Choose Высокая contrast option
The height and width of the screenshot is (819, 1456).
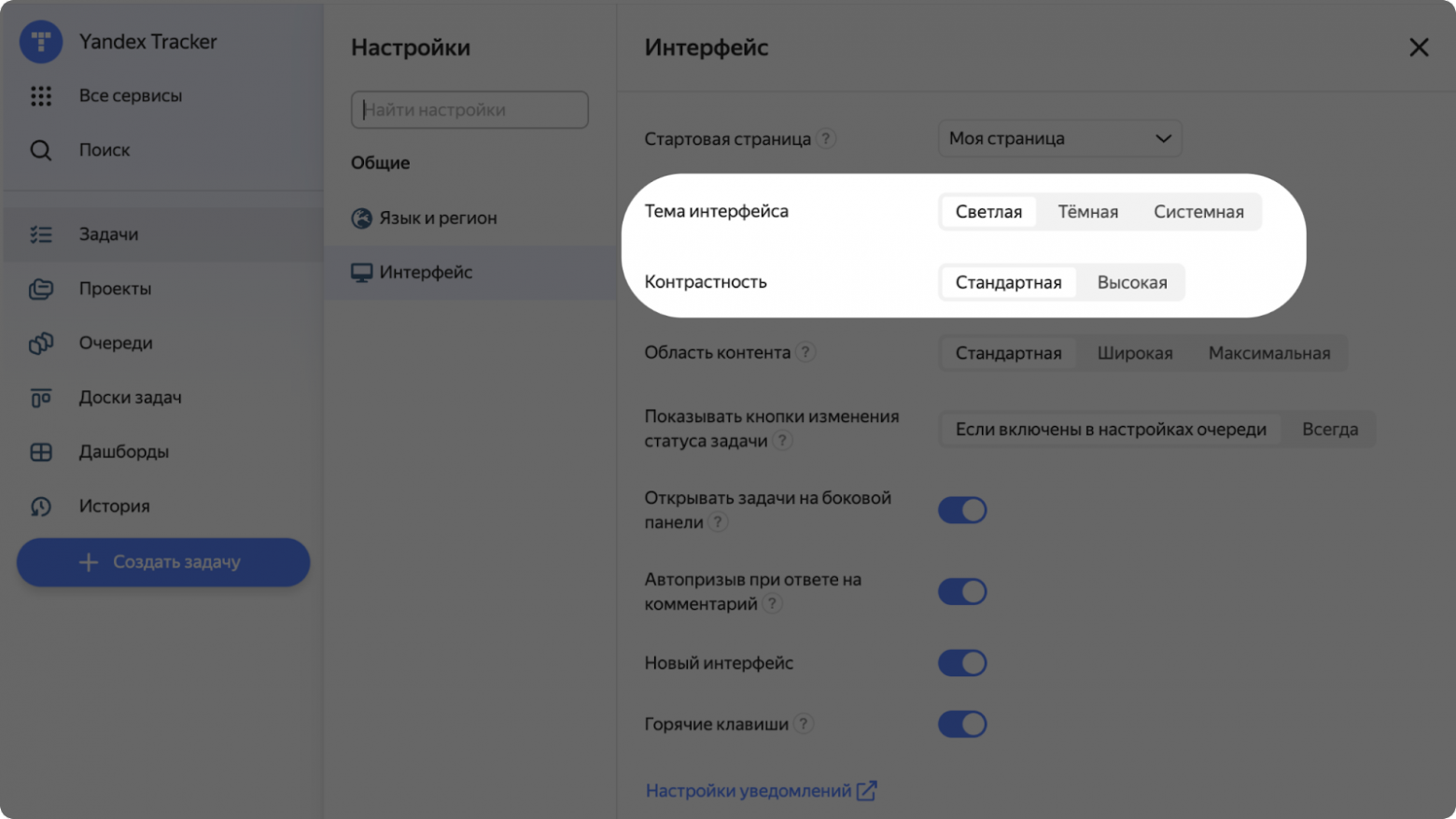1132,281
